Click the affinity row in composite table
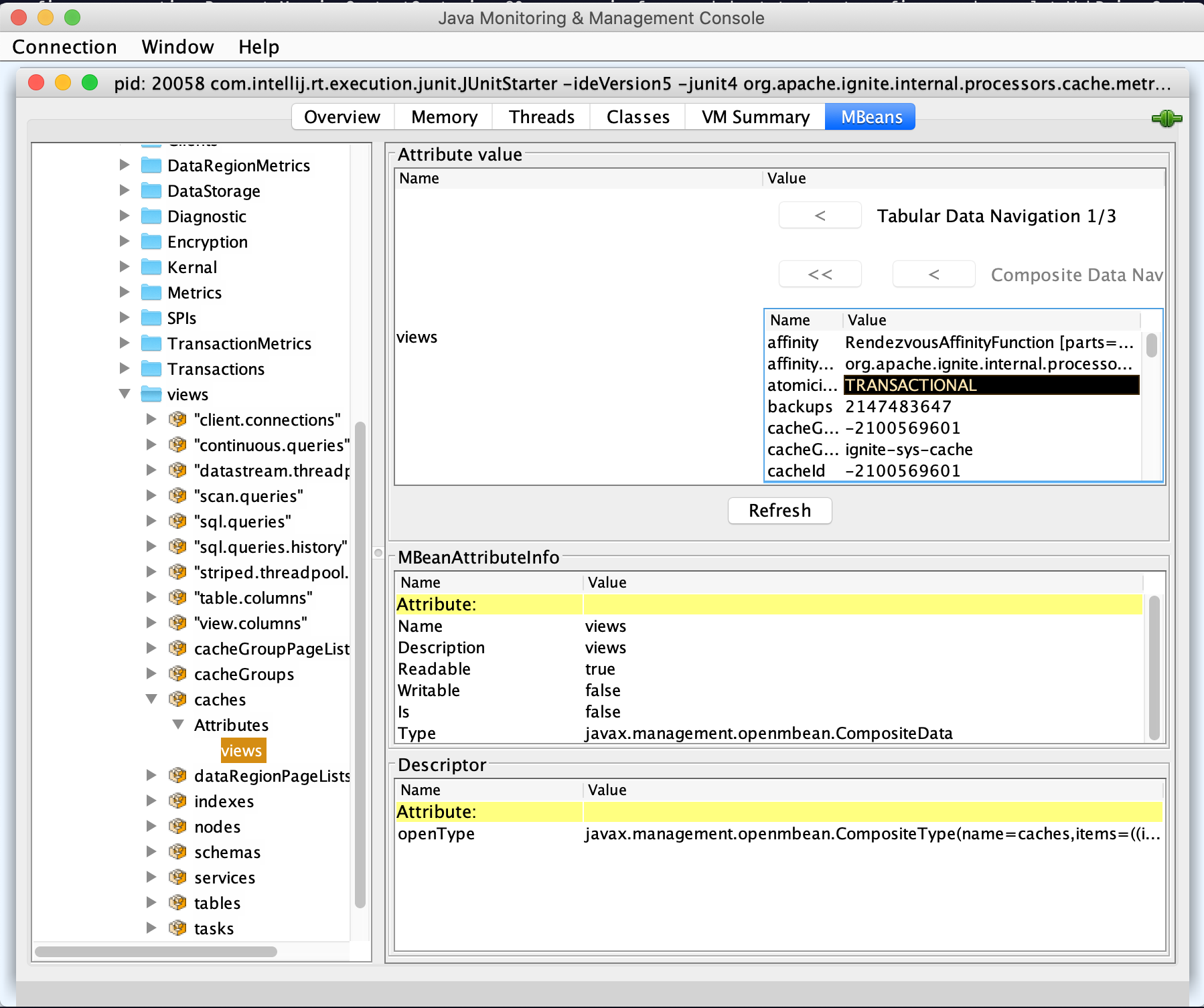This screenshot has width=1204, height=1008. click(x=952, y=342)
